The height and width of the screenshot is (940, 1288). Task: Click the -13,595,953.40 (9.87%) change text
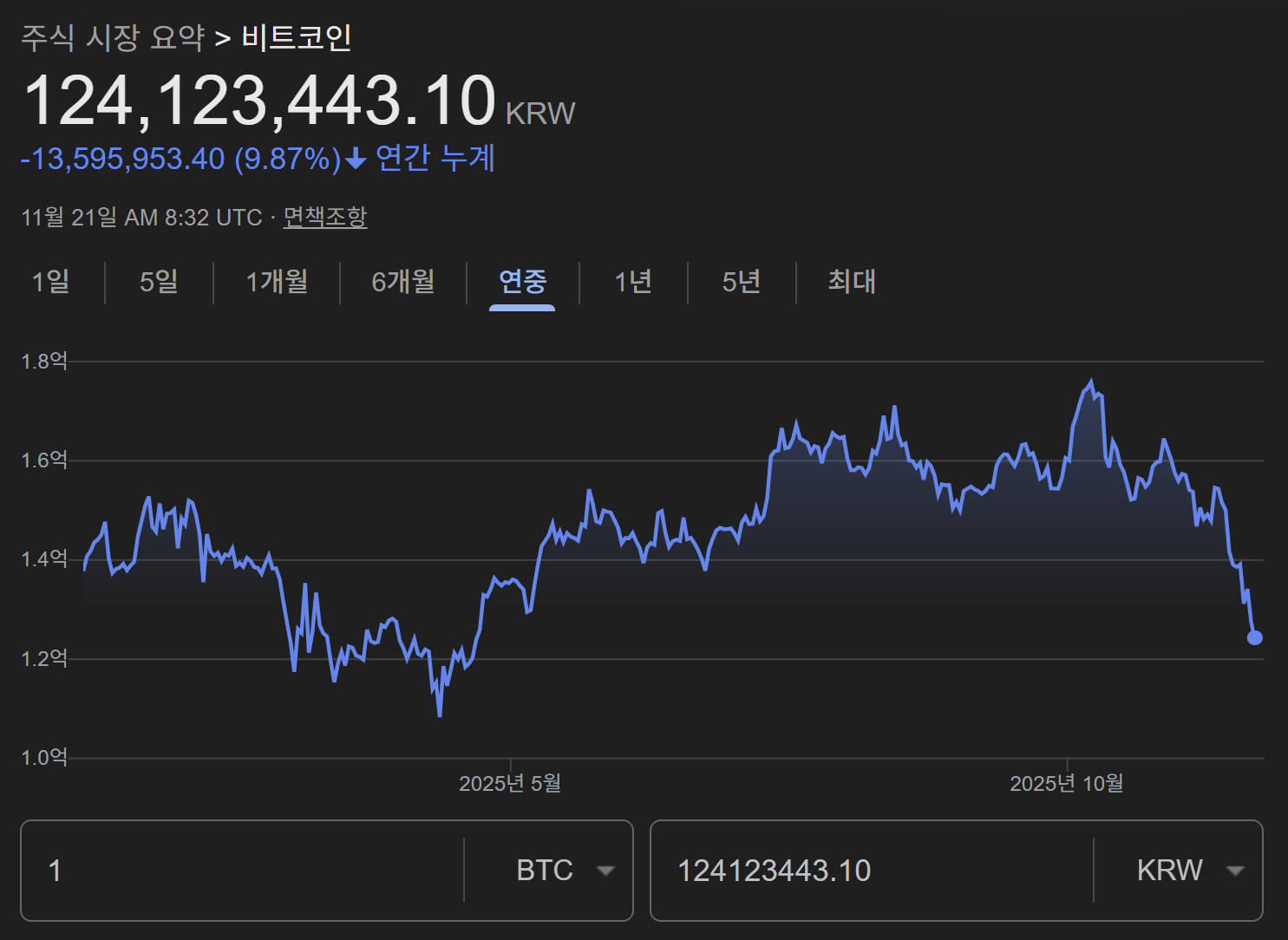pyautogui.click(x=181, y=159)
